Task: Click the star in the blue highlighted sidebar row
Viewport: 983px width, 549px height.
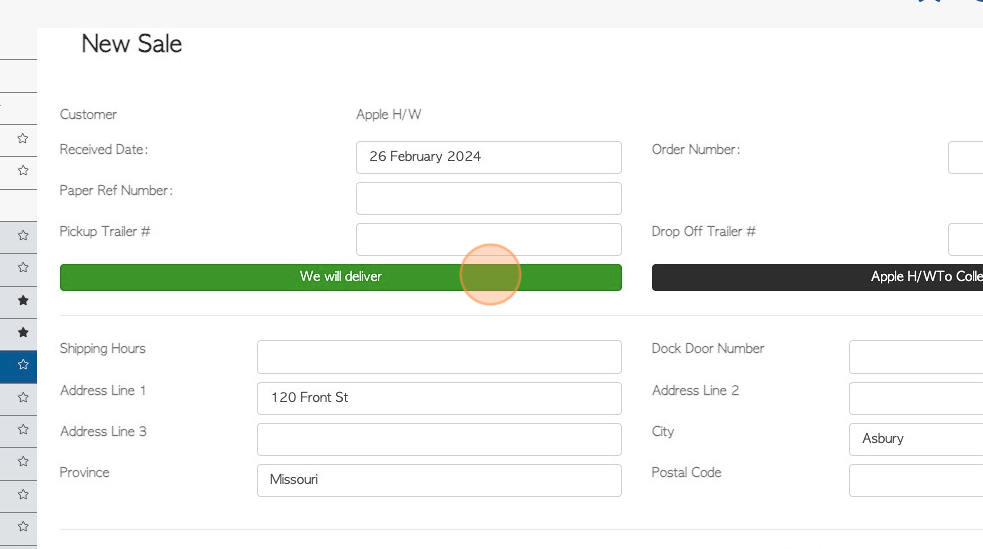Action: pos(23,365)
